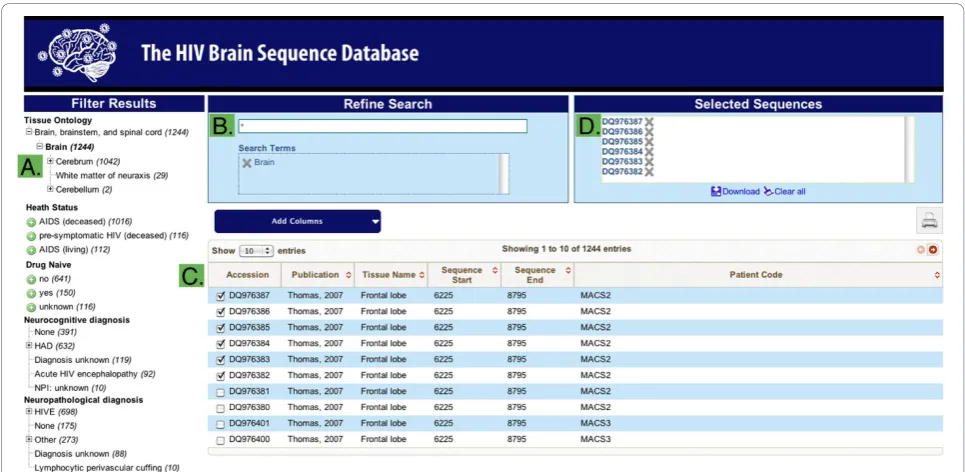The image size is (965, 472).
Task: Click the Download link
Action: click(x=735, y=191)
